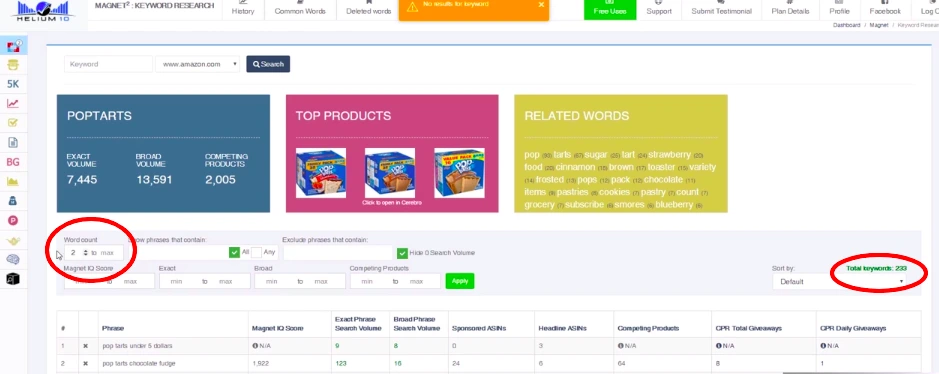Viewport: 939px width, 374px height.
Task: Click related word 'strawberry'
Action: tap(669, 154)
